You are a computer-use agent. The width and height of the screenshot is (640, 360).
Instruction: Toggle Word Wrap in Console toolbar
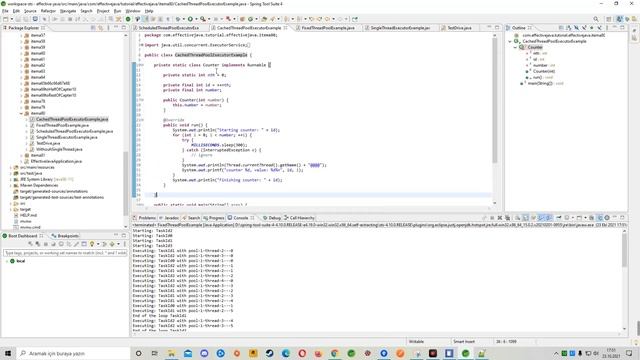click(x=533, y=218)
